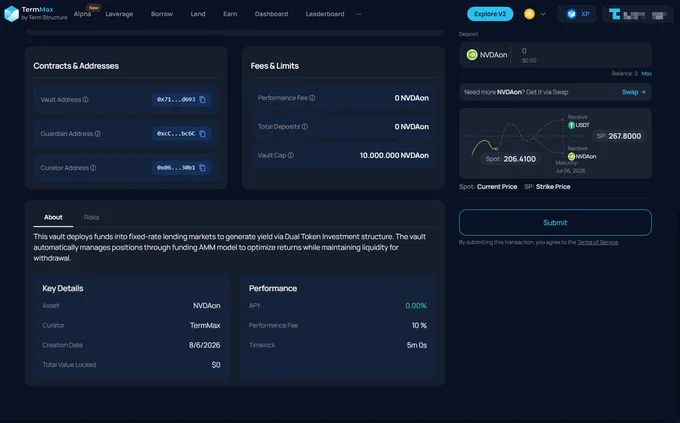Screen dimensions: 680x423
Task: Click the TermMax logo
Action: tap(36, 13)
